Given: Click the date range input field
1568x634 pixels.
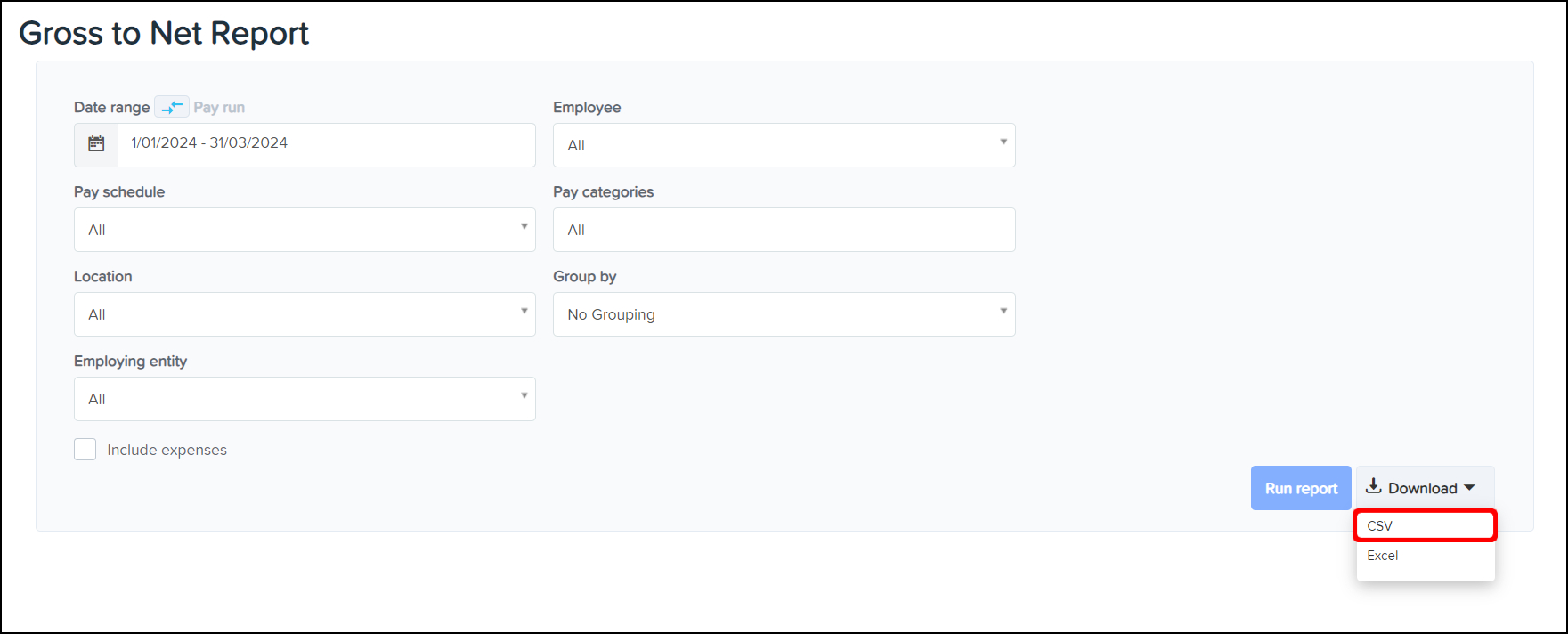Looking at the screenshot, I should [326, 144].
